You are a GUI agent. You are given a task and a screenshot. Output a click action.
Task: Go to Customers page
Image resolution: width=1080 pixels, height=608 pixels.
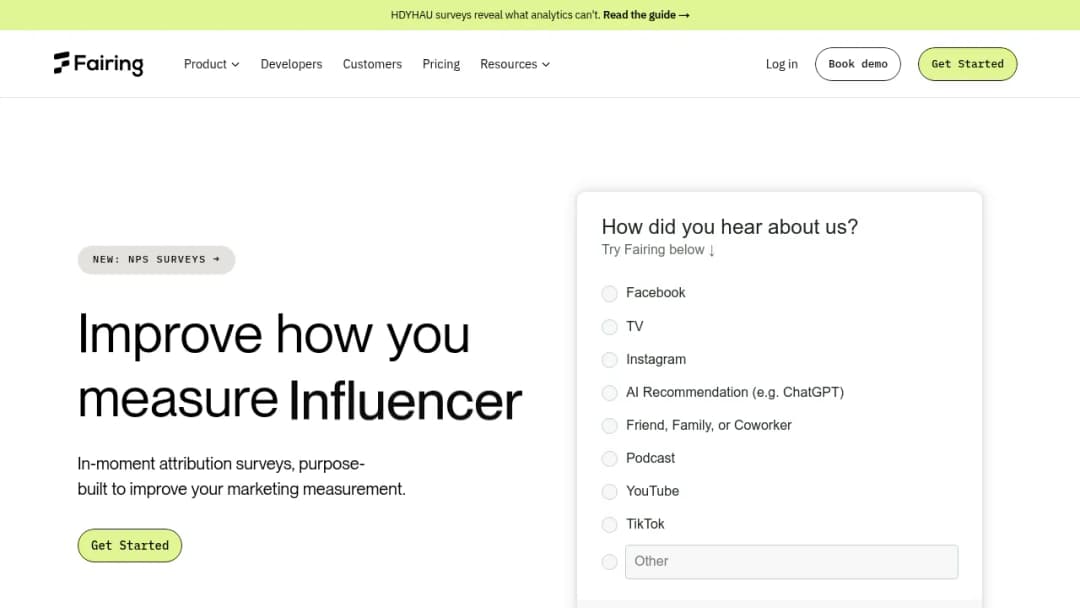(372, 64)
